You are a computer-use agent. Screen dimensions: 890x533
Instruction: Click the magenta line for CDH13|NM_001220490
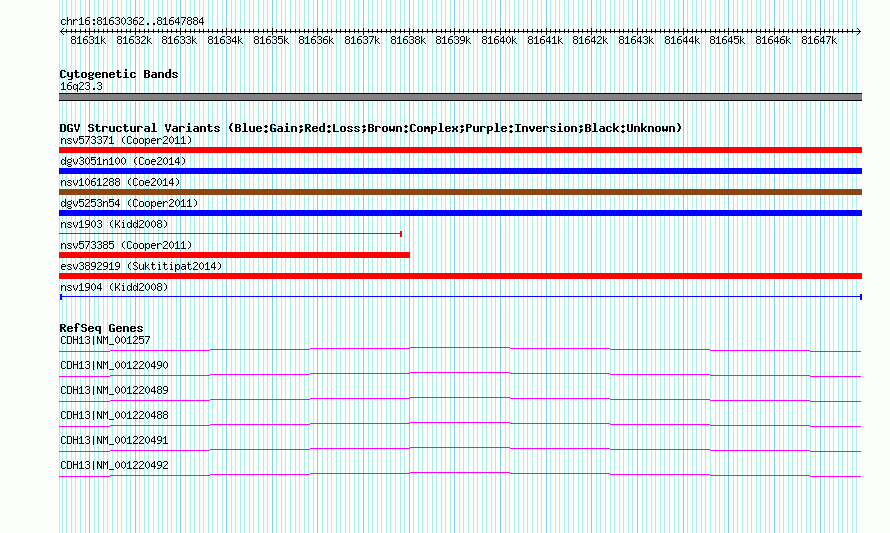click(x=460, y=374)
